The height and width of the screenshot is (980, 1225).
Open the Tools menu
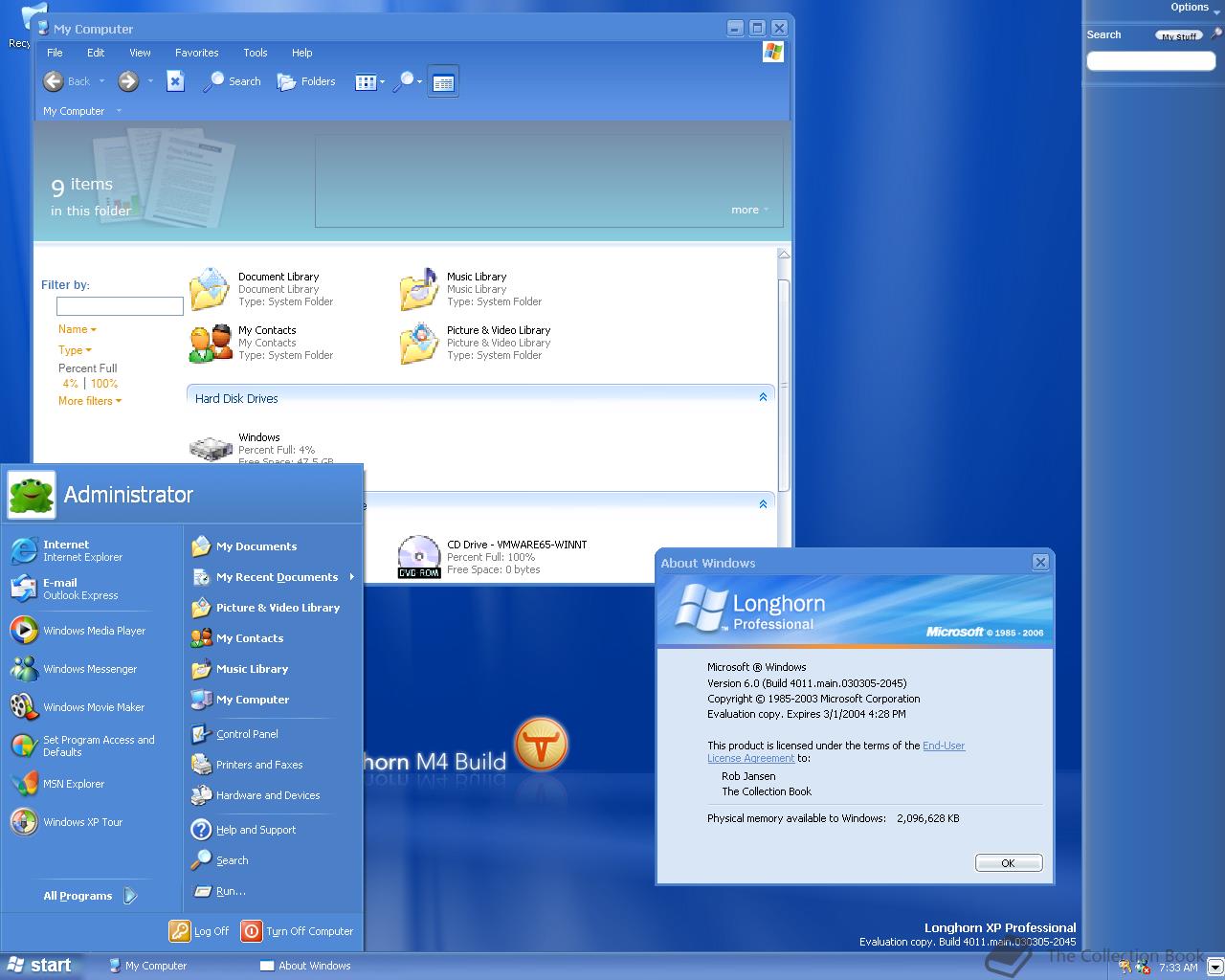[x=256, y=53]
